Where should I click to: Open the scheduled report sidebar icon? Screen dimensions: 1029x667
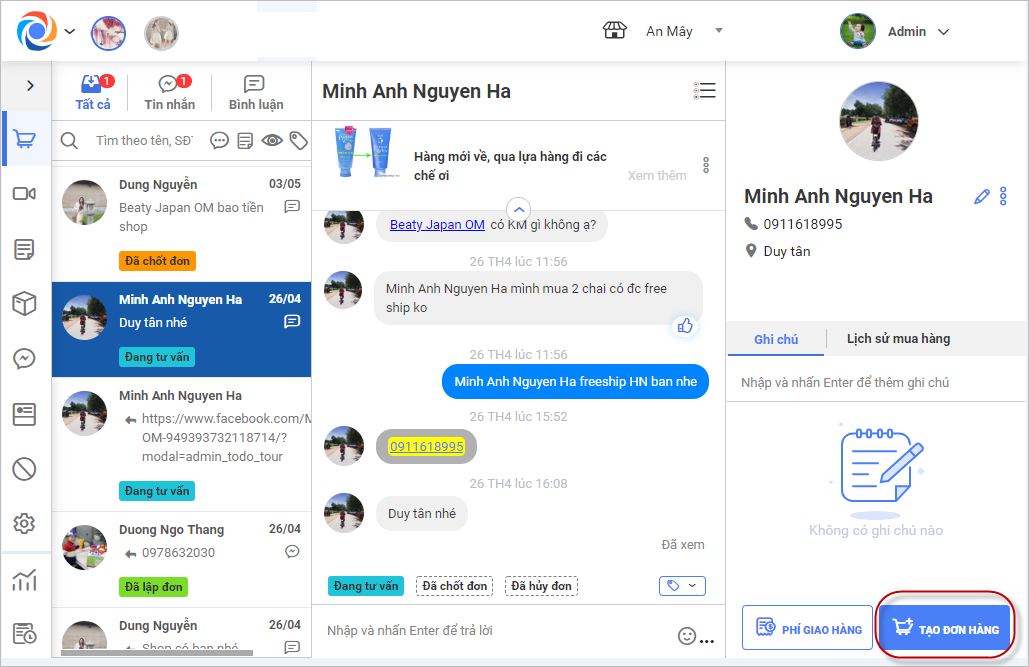(x=25, y=634)
